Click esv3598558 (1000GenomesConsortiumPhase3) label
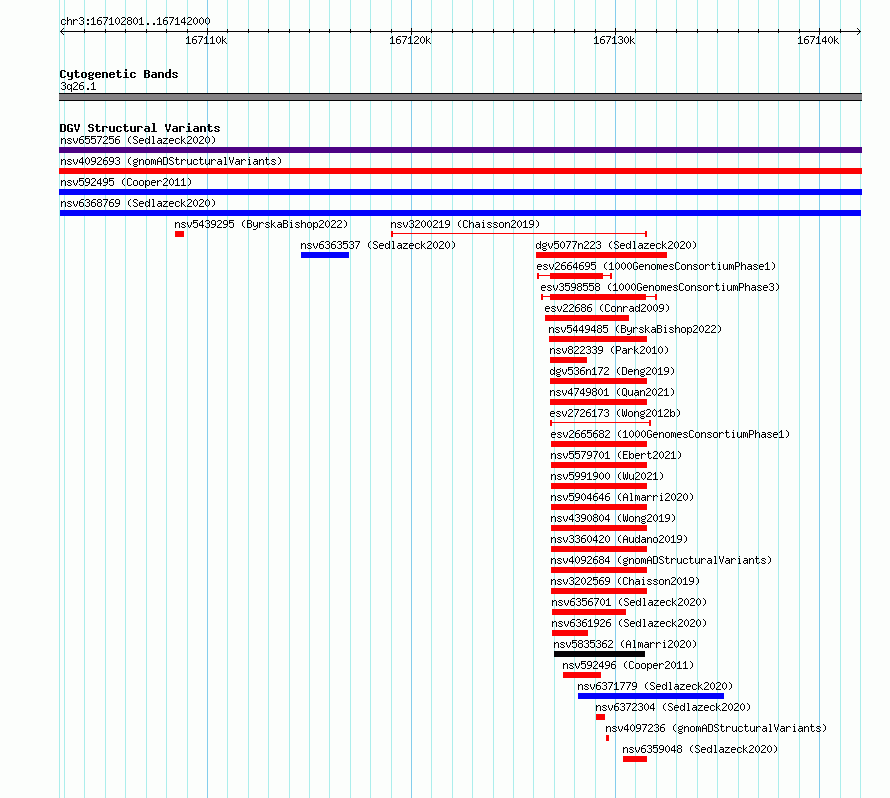The width and height of the screenshot is (890, 798). click(660, 287)
